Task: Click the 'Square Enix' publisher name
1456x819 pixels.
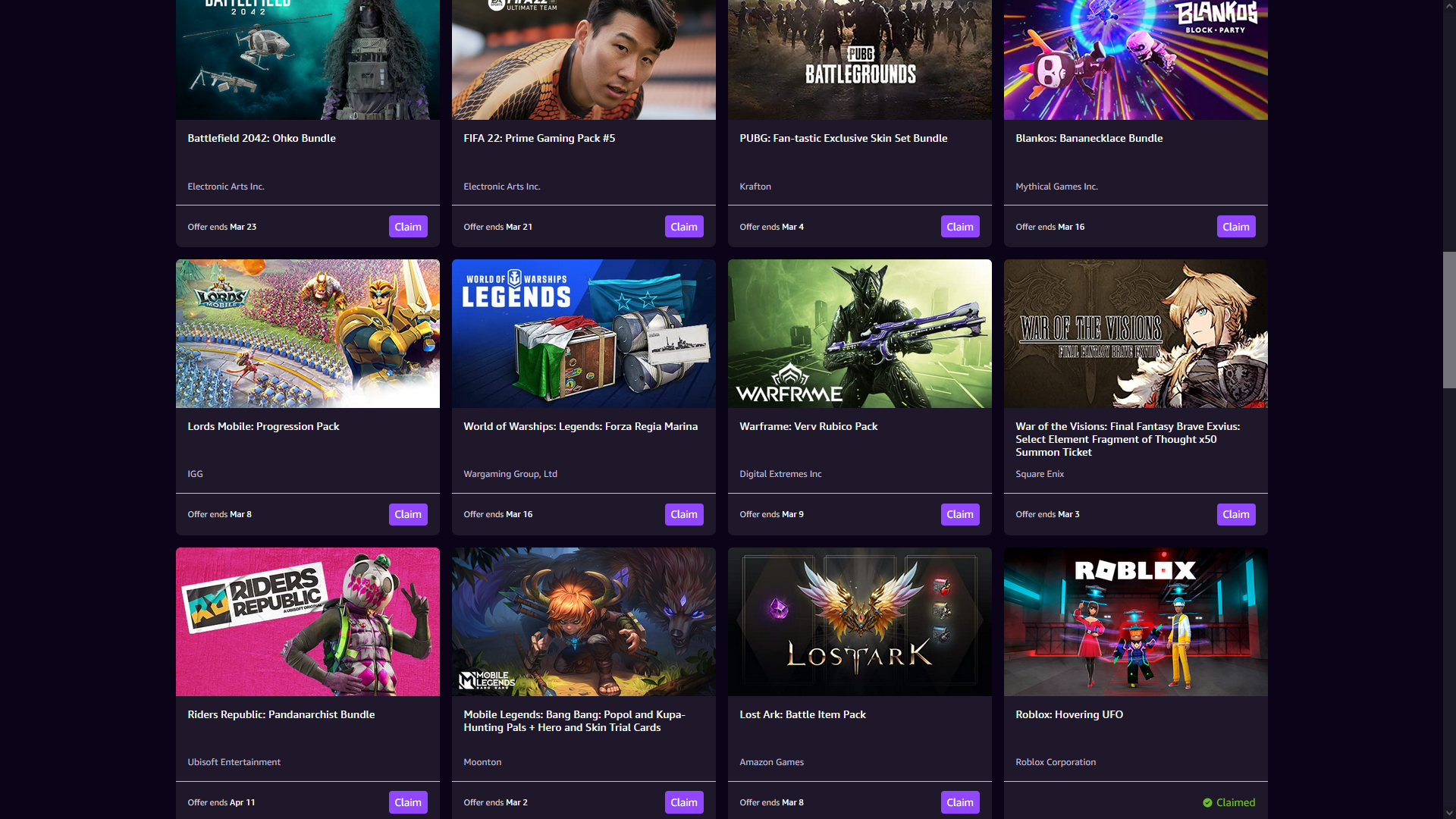Action: coord(1040,474)
